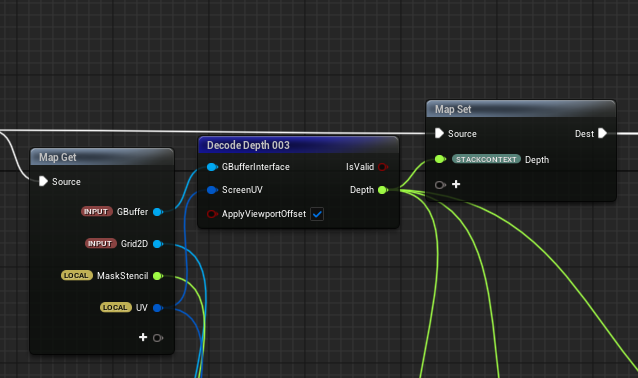The image size is (638, 378).
Task: Click the Decode Depth output pin
Action: 382,190
